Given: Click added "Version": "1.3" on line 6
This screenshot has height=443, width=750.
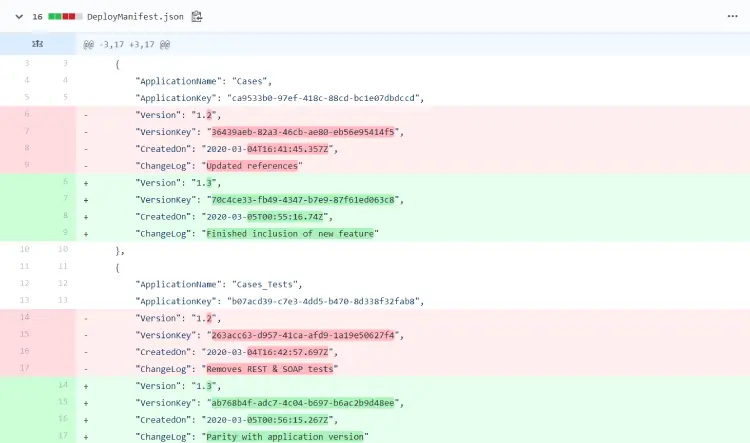Looking at the screenshot, I should 178,183.
